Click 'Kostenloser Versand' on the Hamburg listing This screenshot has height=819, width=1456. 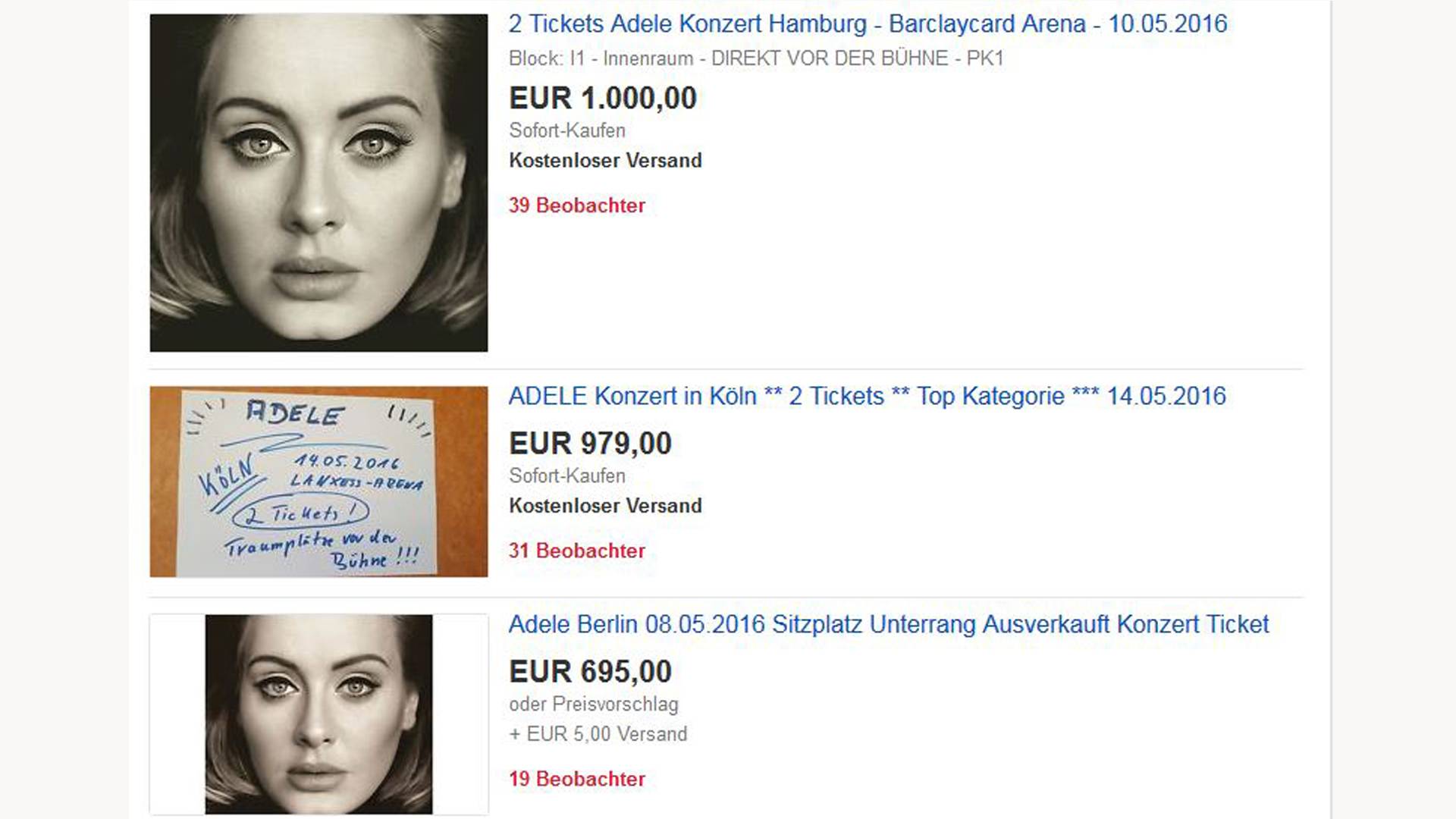click(x=605, y=161)
